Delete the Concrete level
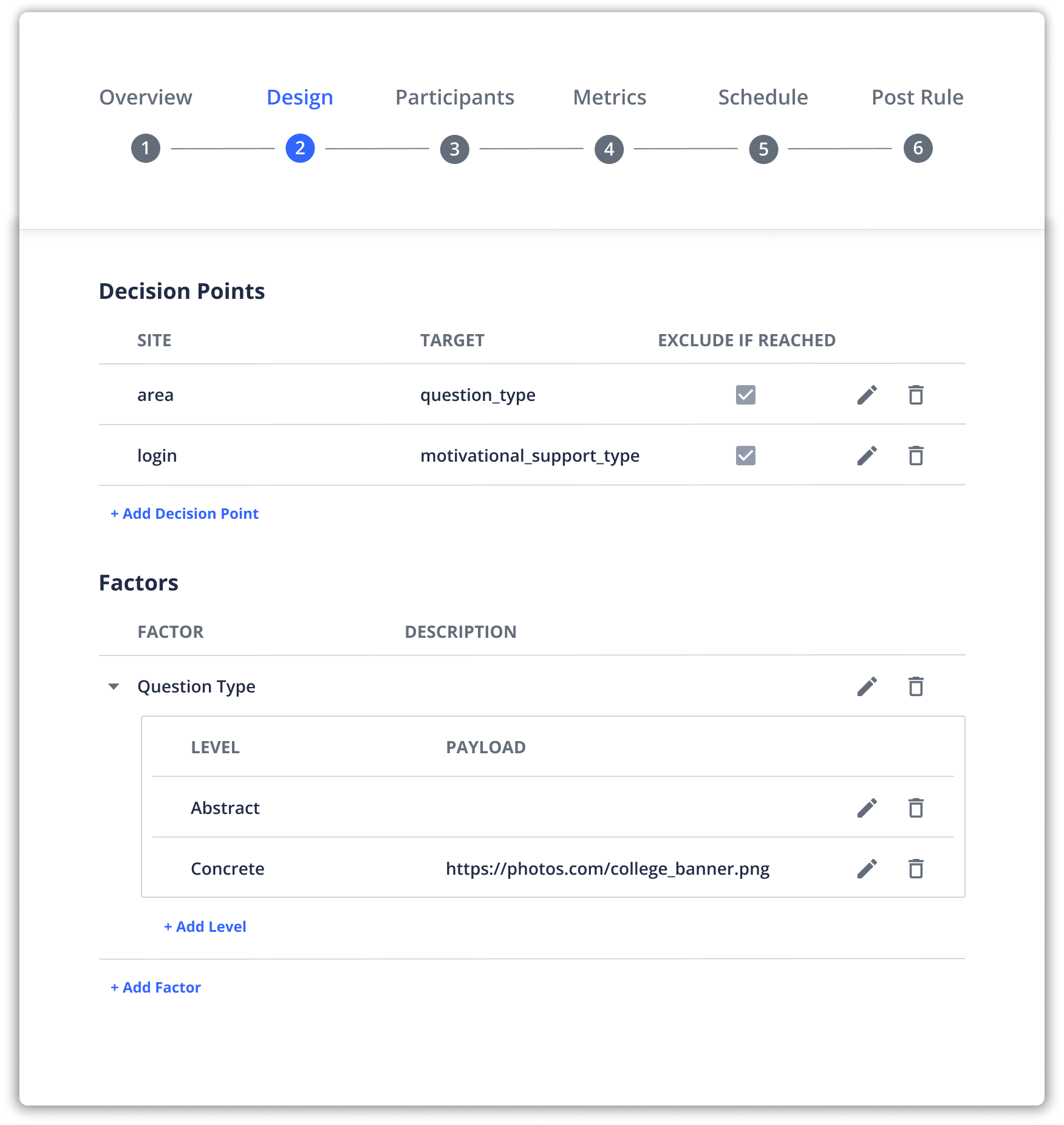The image size is (1064, 1125). pos(917,869)
